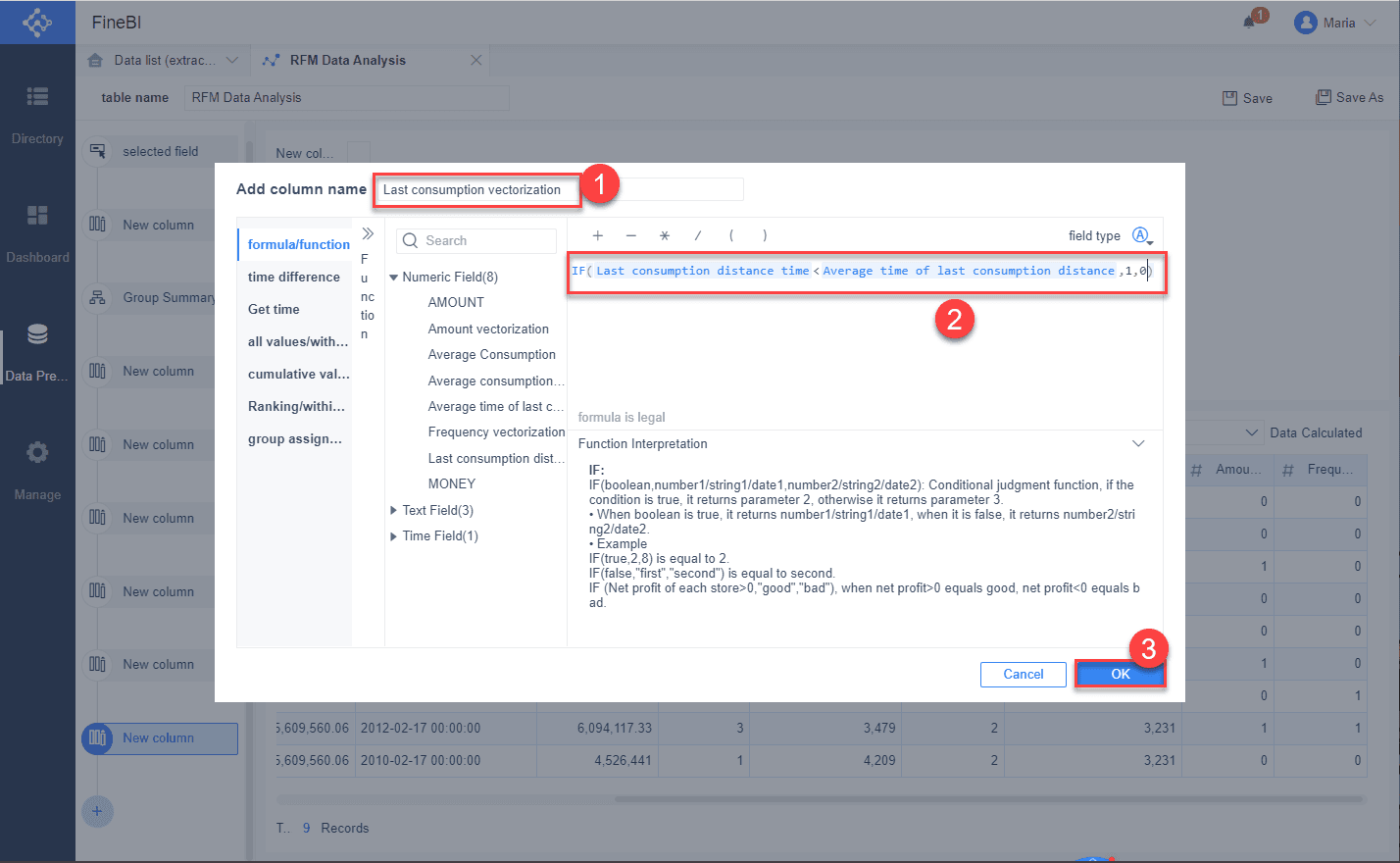Image resolution: width=1400 pixels, height=863 pixels.
Task: Collapse function list double-chevron icon
Action: (368, 233)
